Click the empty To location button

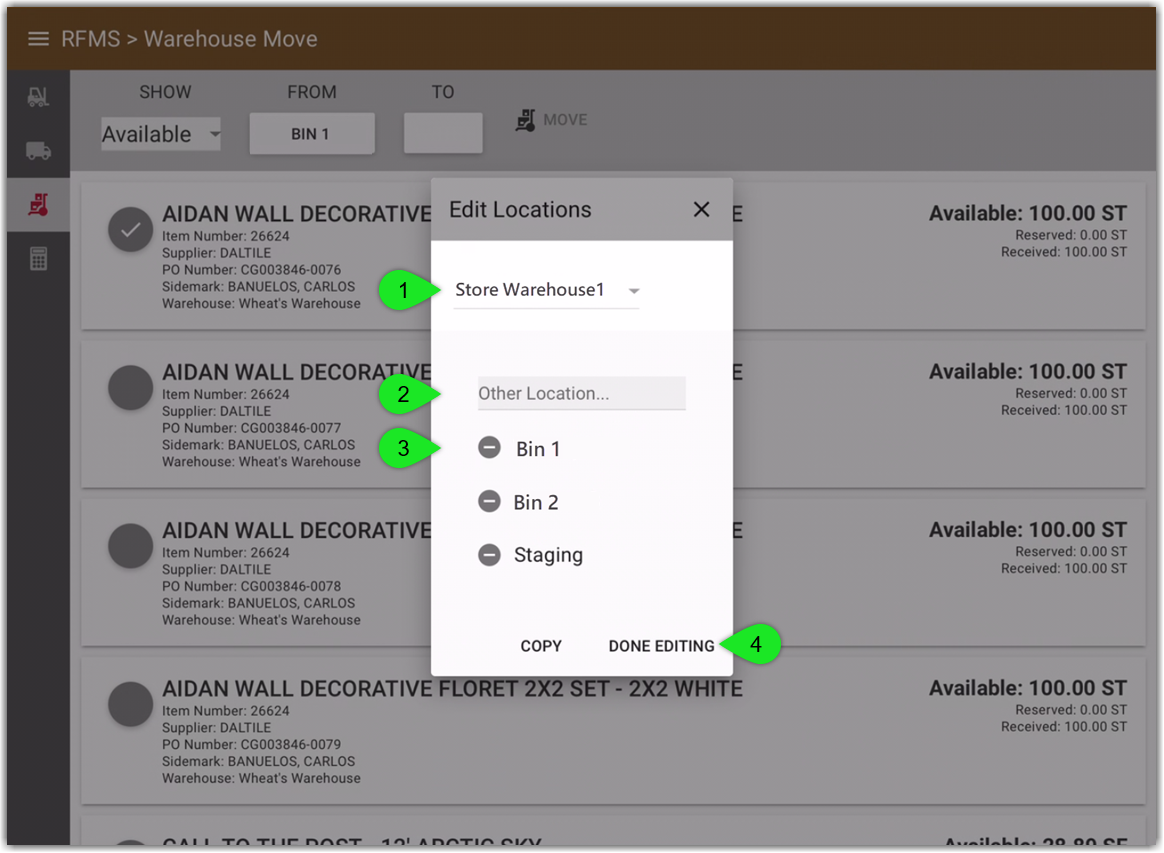click(443, 133)
